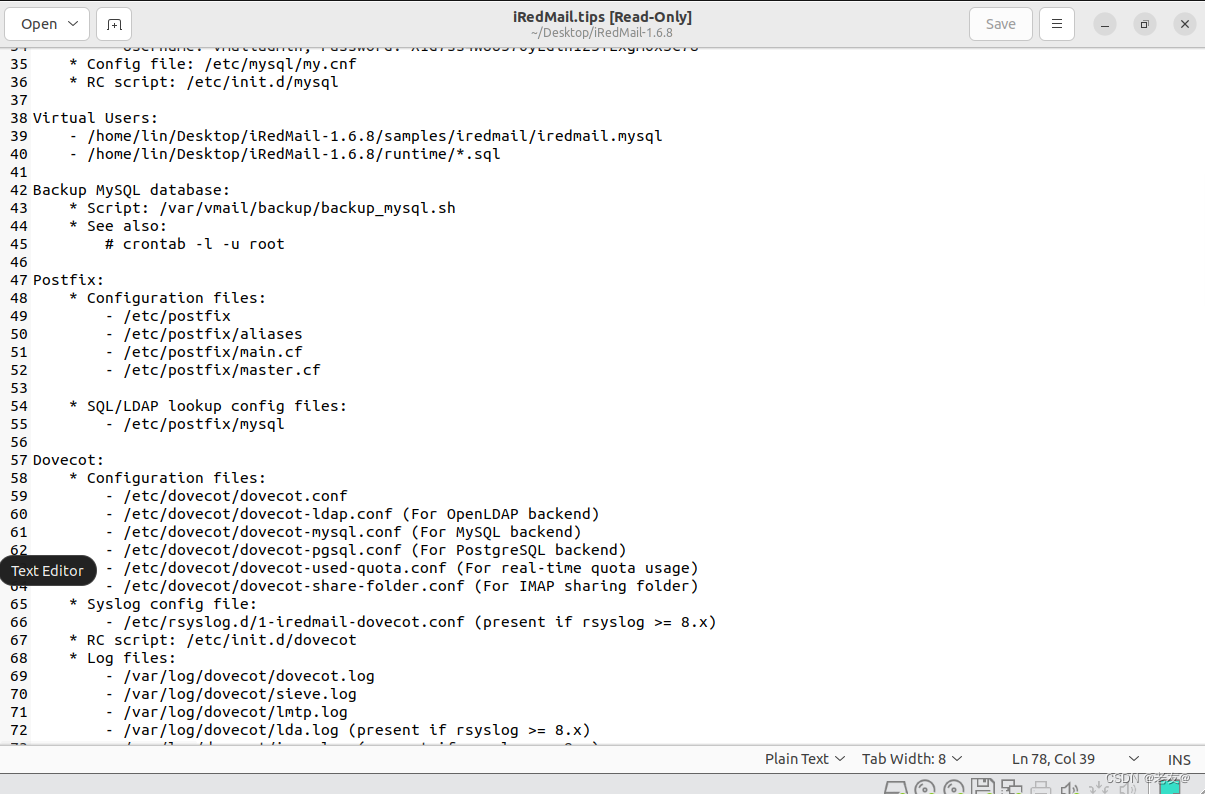Click the 'See also:' line
Screen dimensions: 1205x794
[118, 226]
